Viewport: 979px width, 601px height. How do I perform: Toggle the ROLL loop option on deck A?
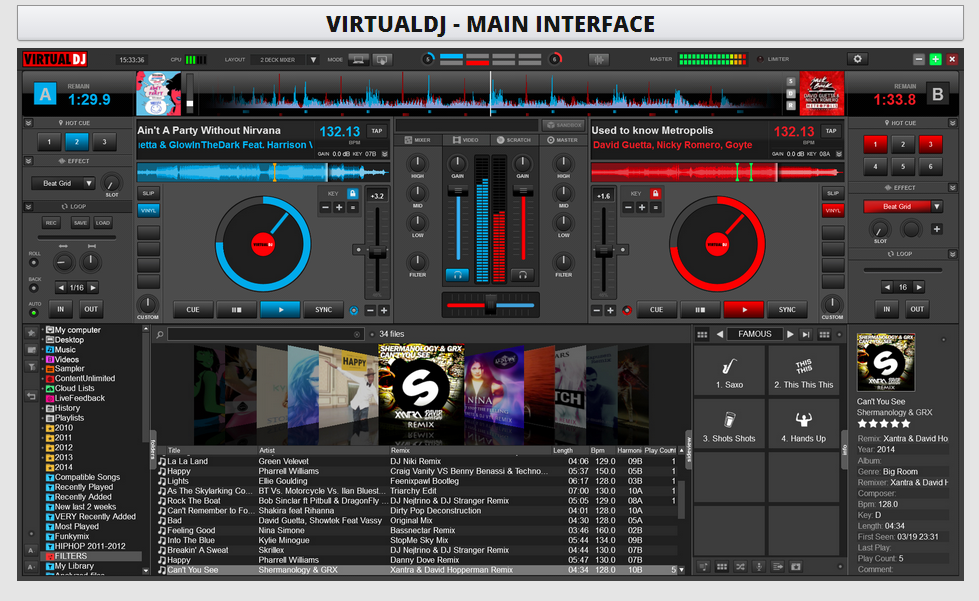click(x=34, y=263)
